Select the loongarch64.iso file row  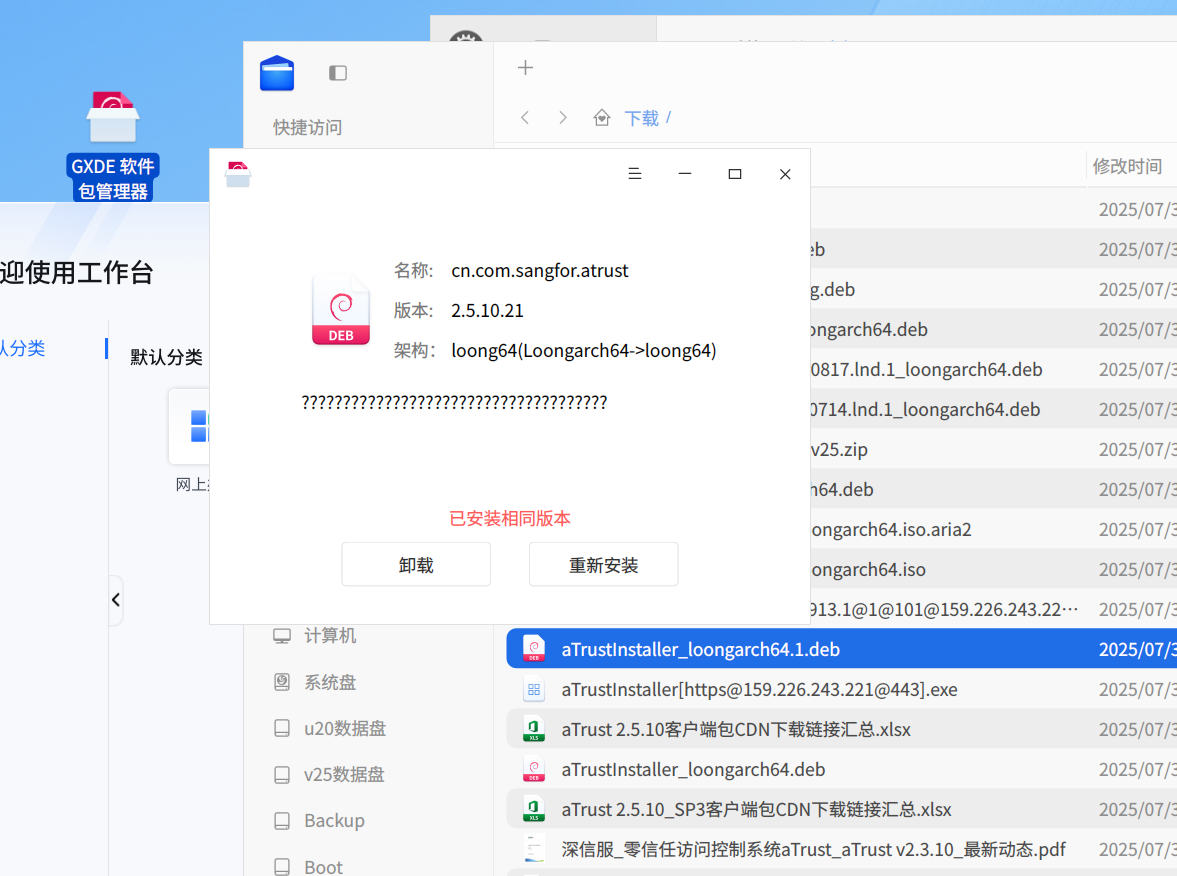994,569
